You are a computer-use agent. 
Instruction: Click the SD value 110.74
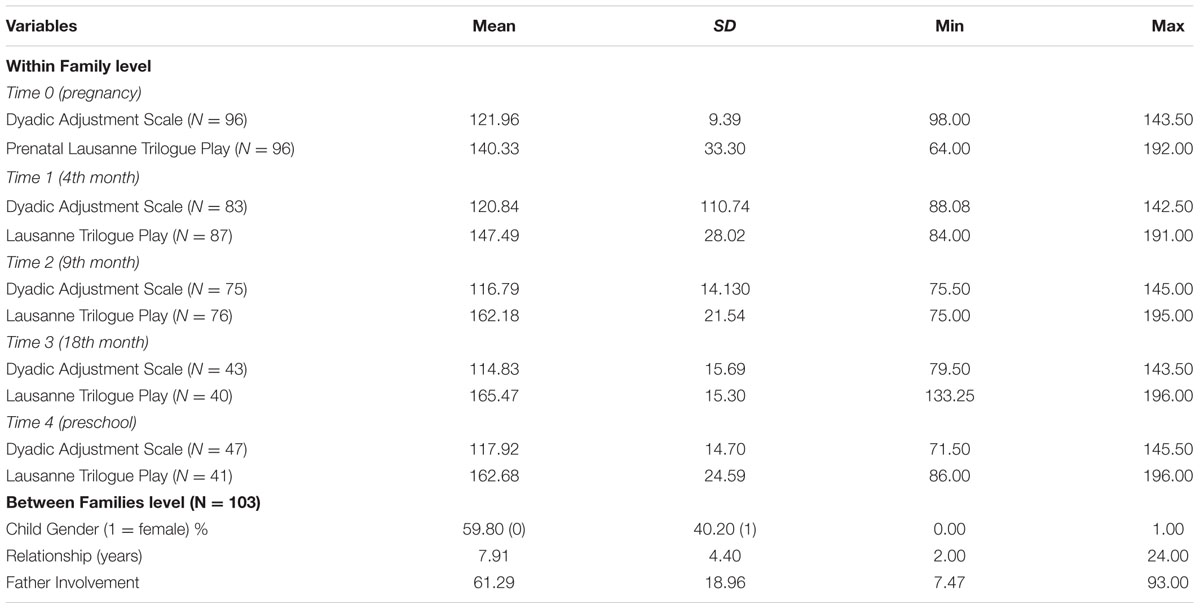724,207
